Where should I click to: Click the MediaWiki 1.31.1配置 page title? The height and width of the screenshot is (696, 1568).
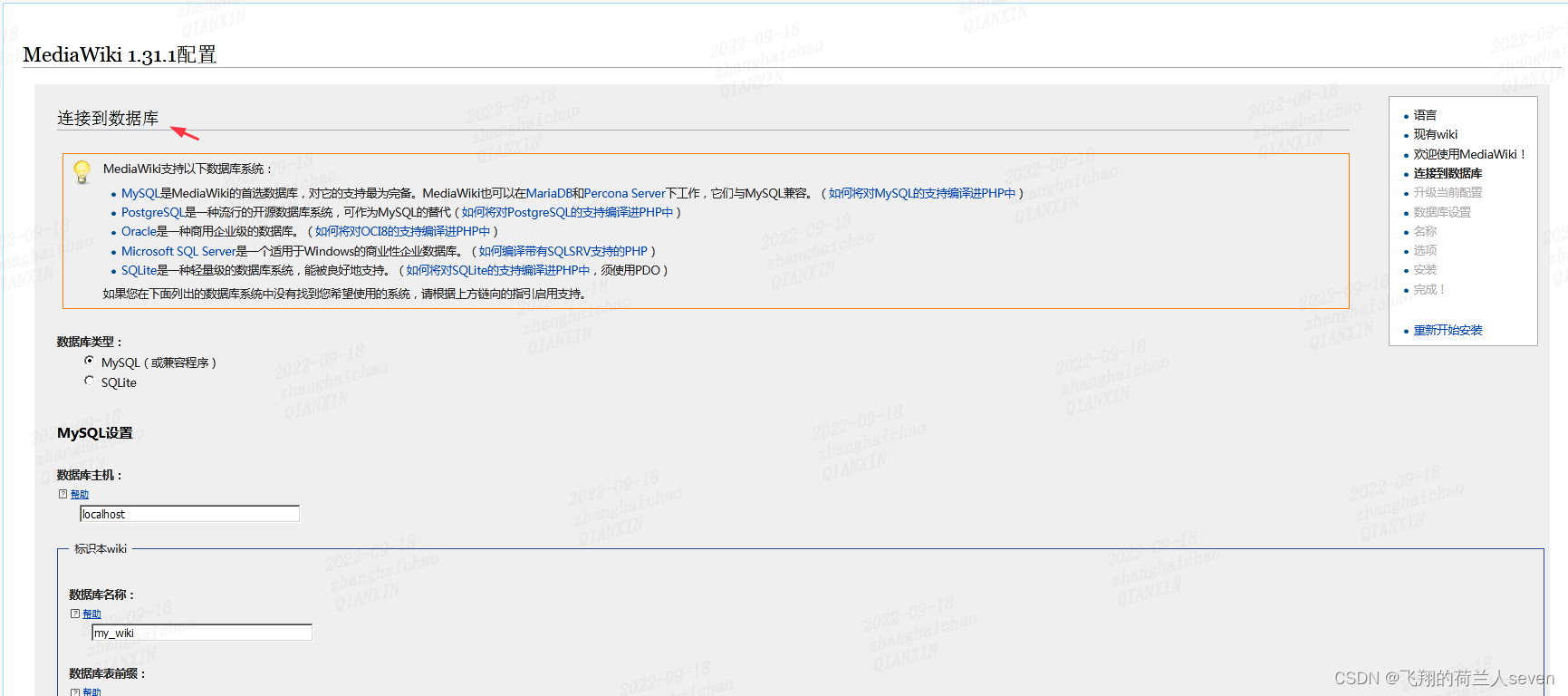click(x=120, y=54)
